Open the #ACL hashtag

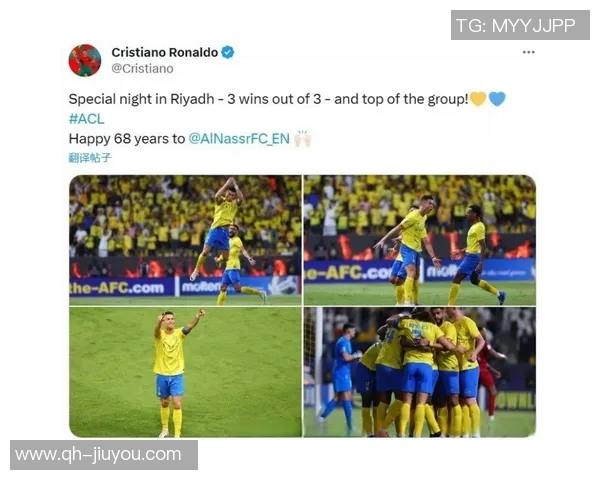(86, 119)
